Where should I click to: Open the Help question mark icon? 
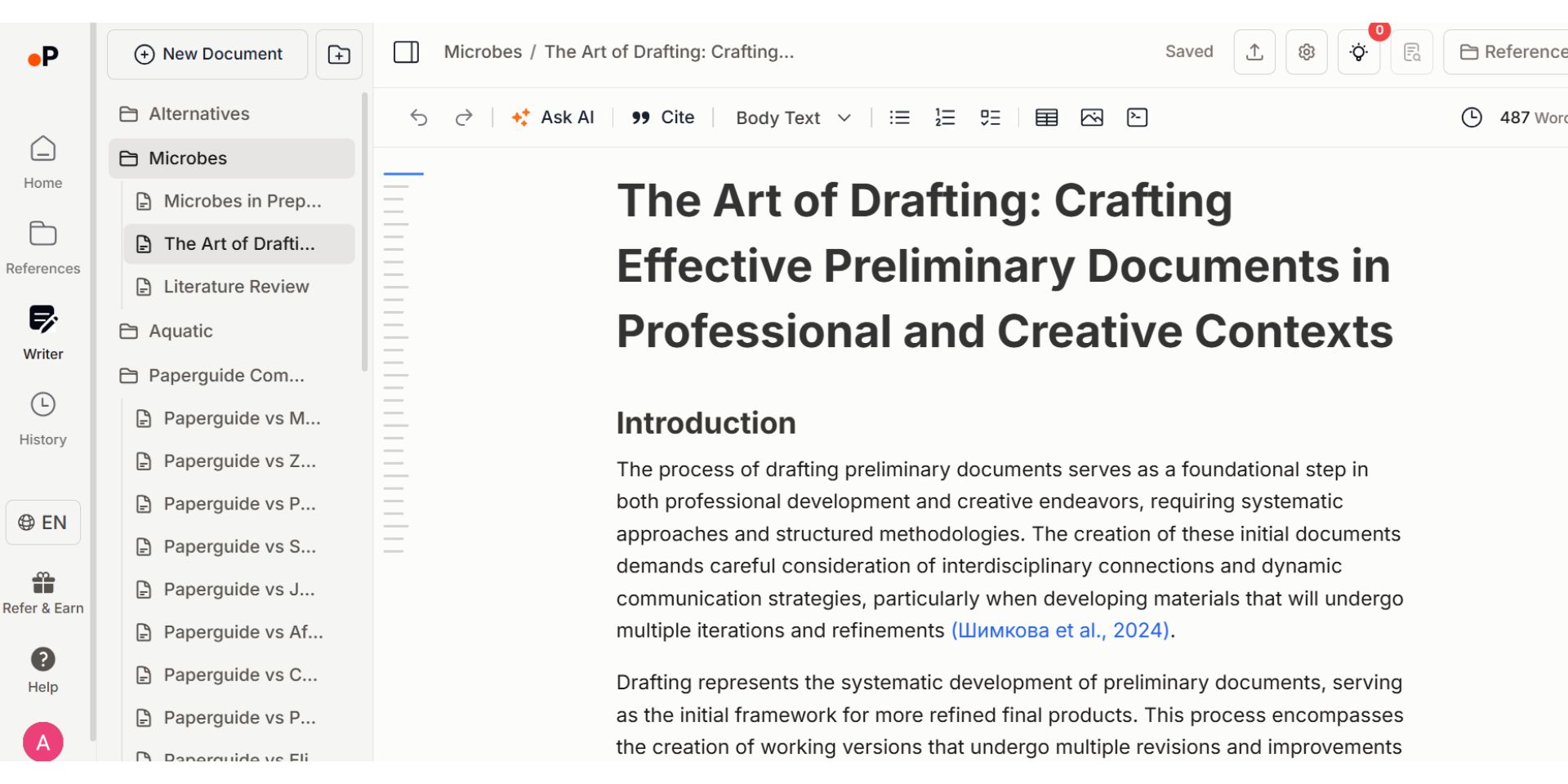[42, 670]
